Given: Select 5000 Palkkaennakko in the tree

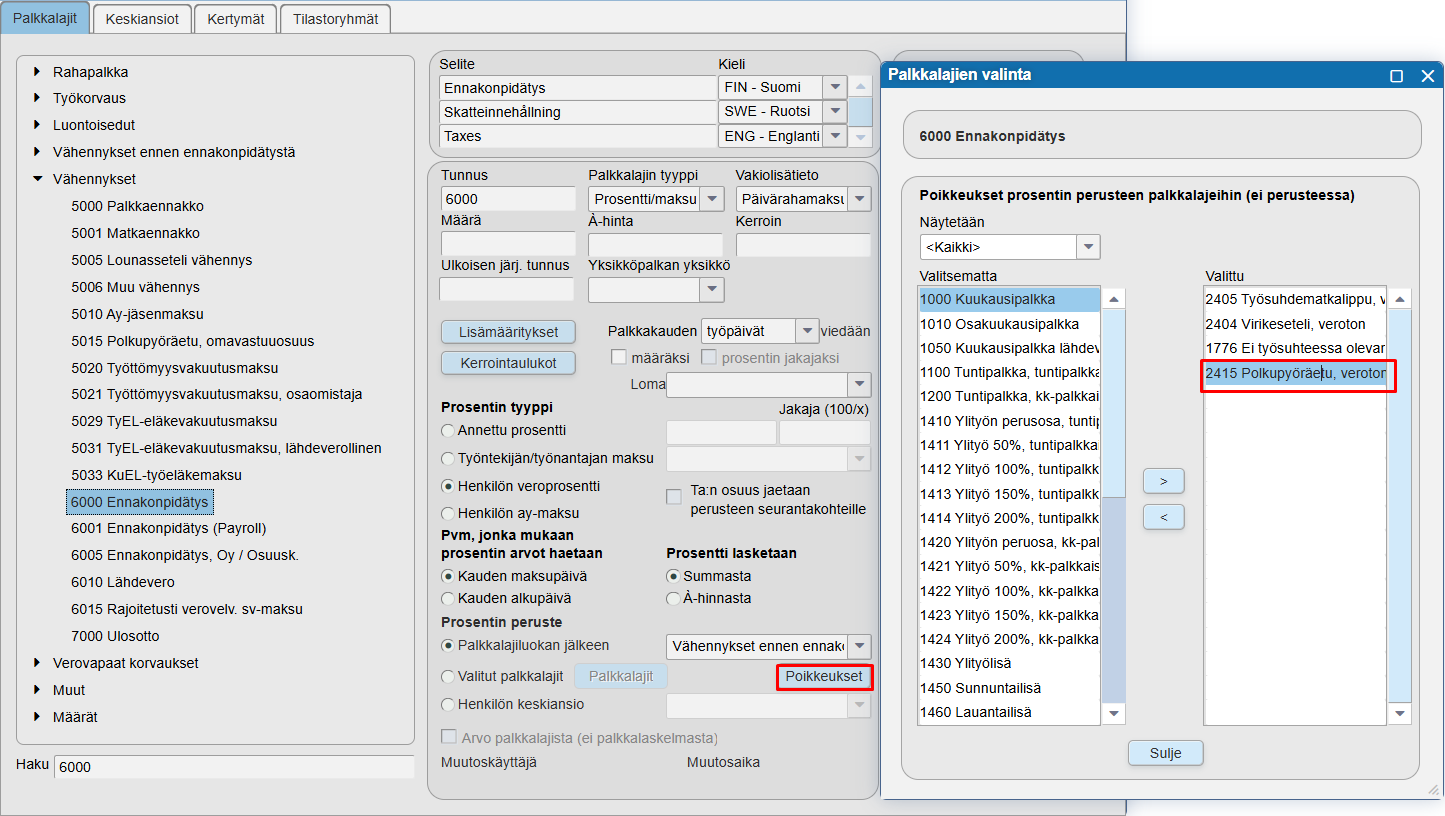Looking at the screenshot, I should 137,206.
